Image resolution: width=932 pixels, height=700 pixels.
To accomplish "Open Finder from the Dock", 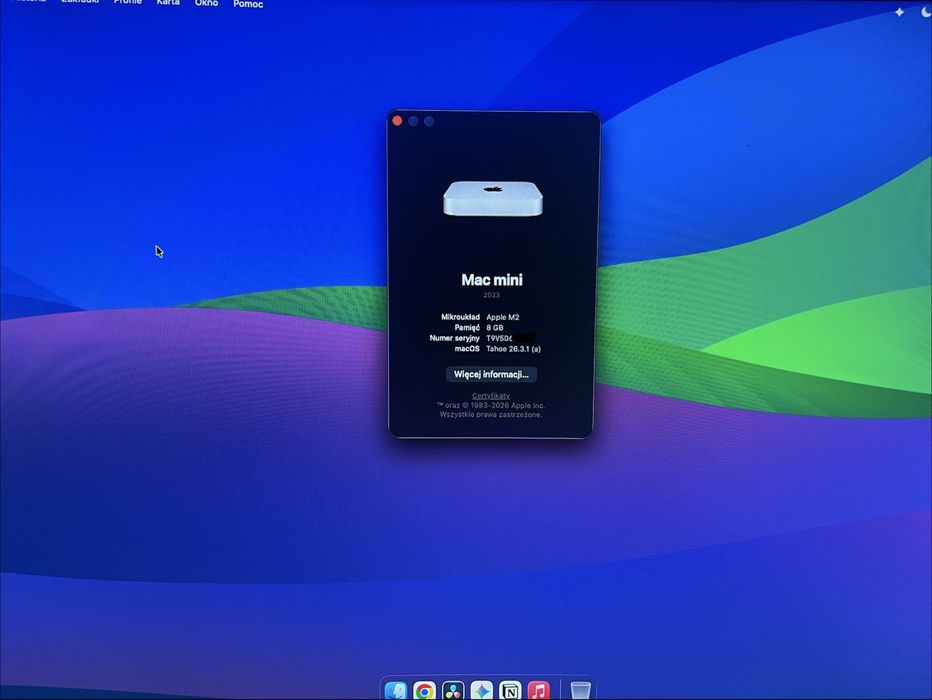I will (395, 691).
